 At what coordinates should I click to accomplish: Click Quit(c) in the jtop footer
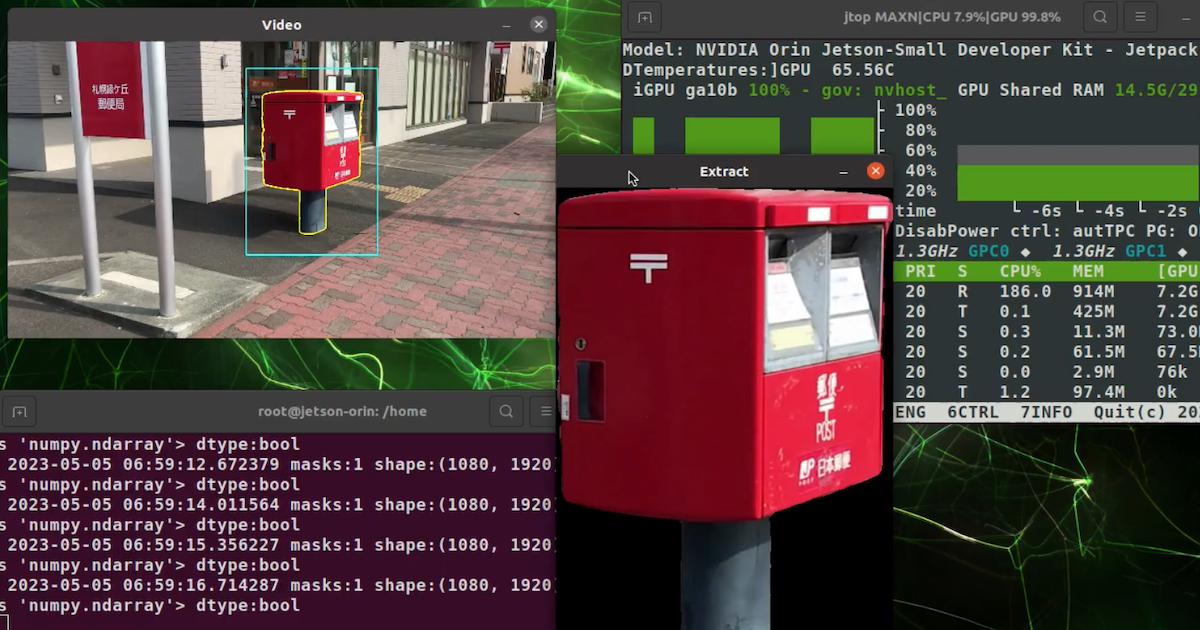click(x=1132, y=412)
